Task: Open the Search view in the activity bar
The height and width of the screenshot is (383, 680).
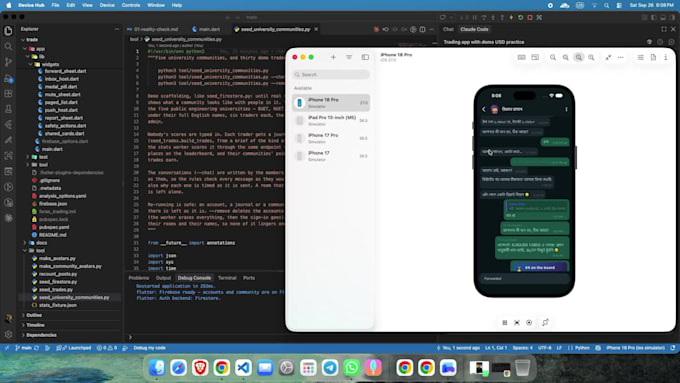Action: click(x=8, y=46)
